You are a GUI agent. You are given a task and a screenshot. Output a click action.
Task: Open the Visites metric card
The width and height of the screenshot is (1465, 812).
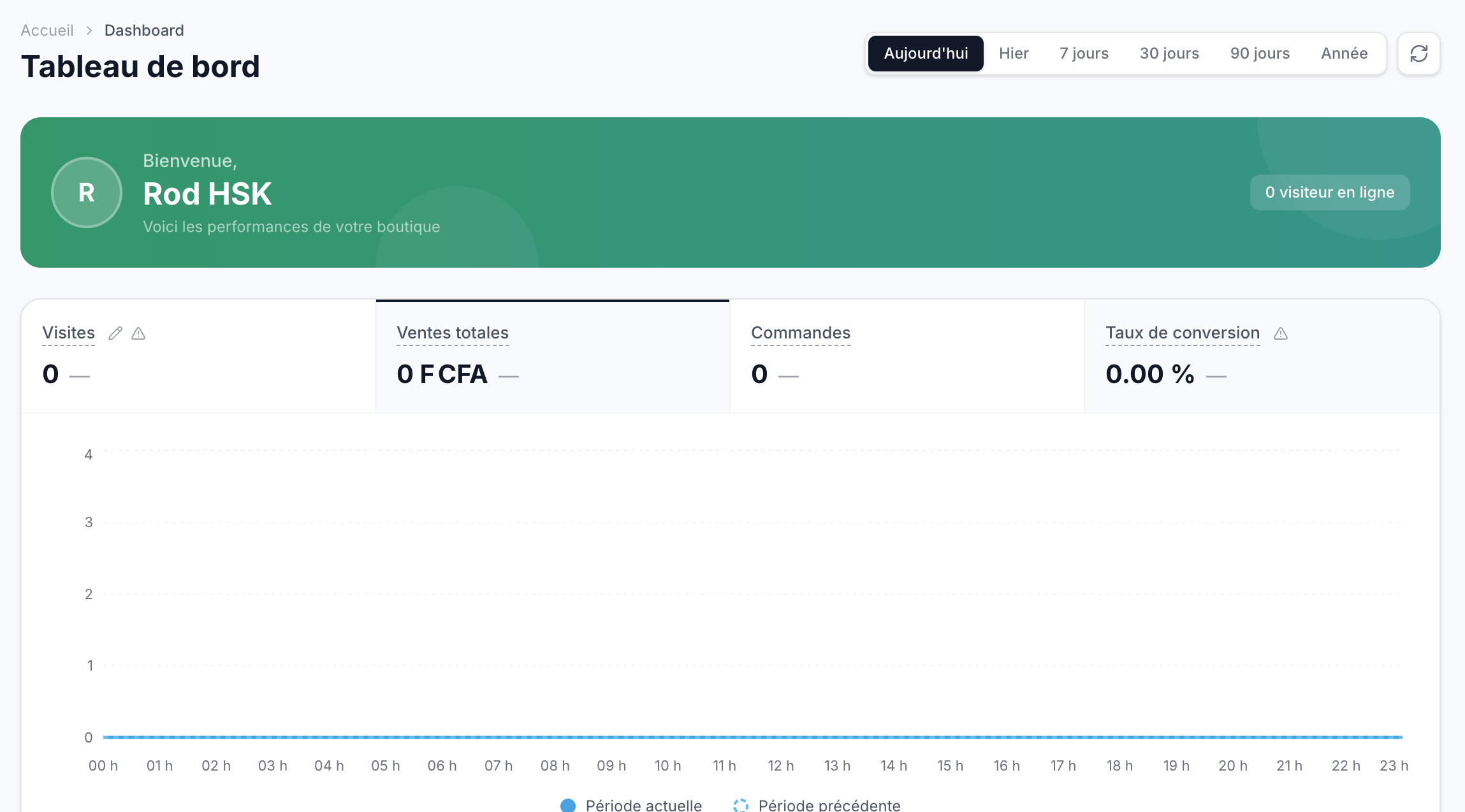tap(198, 356)
